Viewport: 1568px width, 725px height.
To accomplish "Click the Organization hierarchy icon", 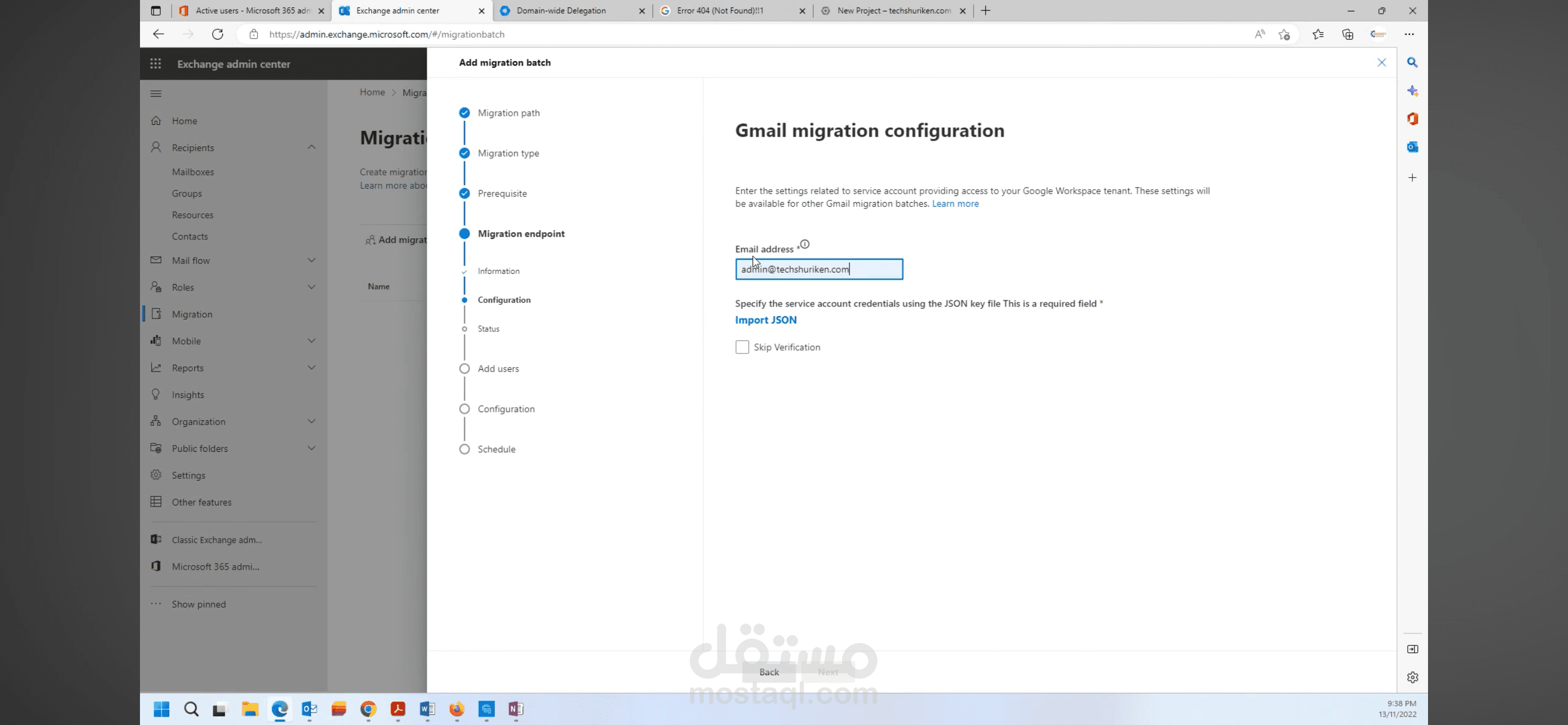I will 156,421.
